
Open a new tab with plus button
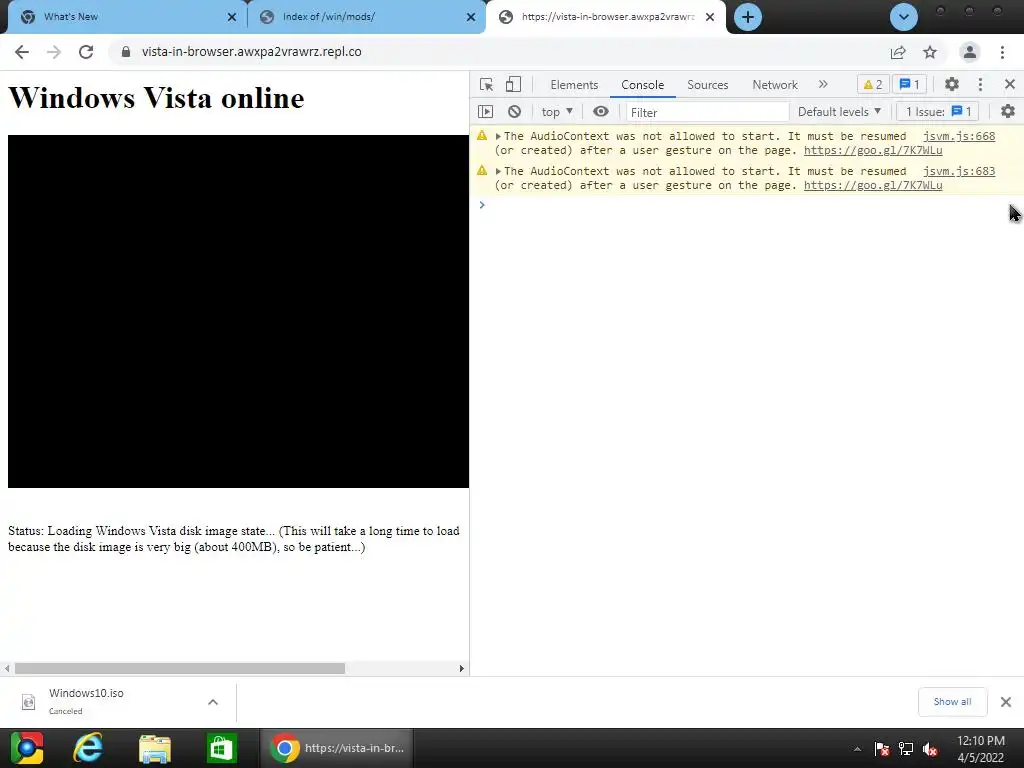point(748,17)
